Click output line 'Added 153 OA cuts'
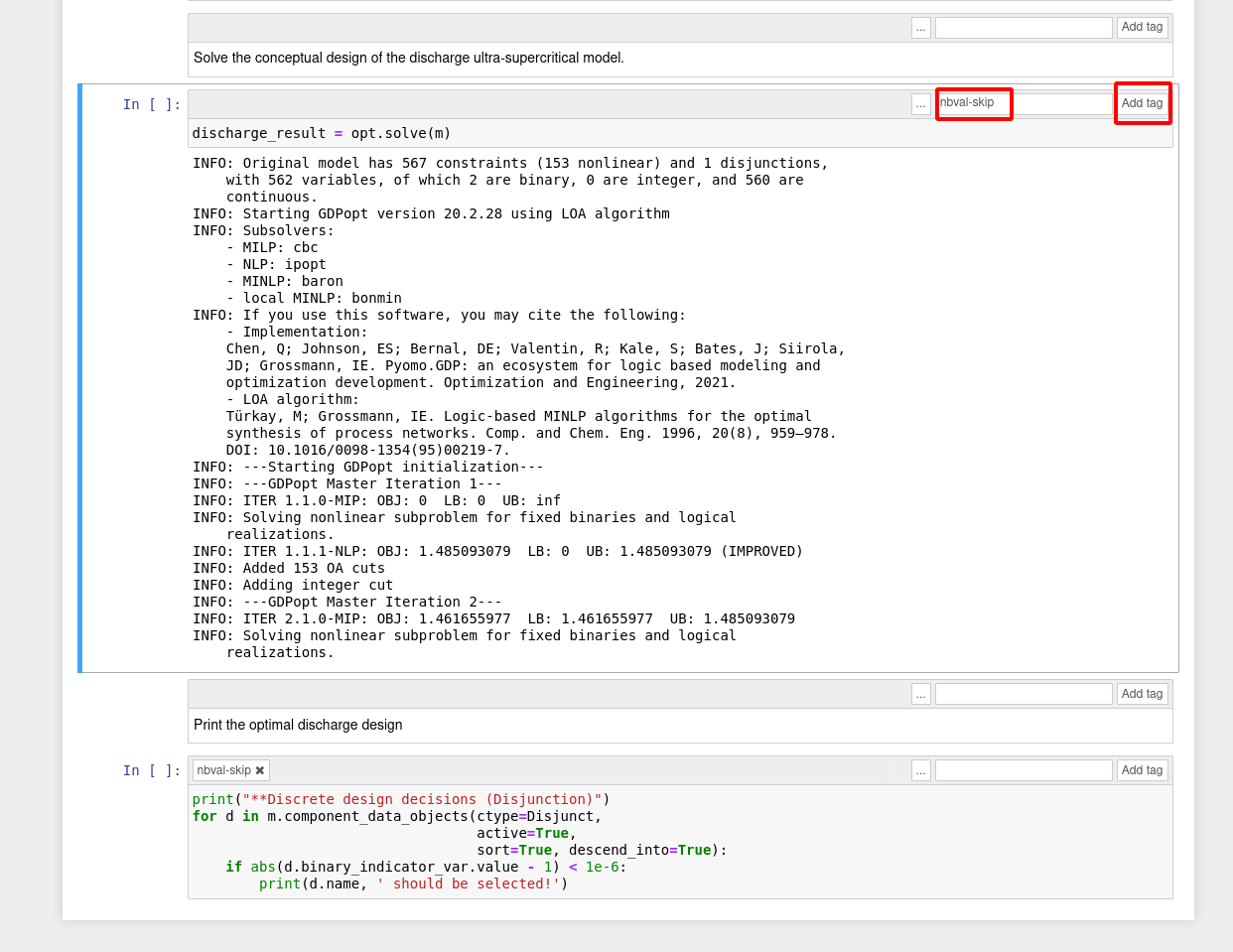 [289, 568]
